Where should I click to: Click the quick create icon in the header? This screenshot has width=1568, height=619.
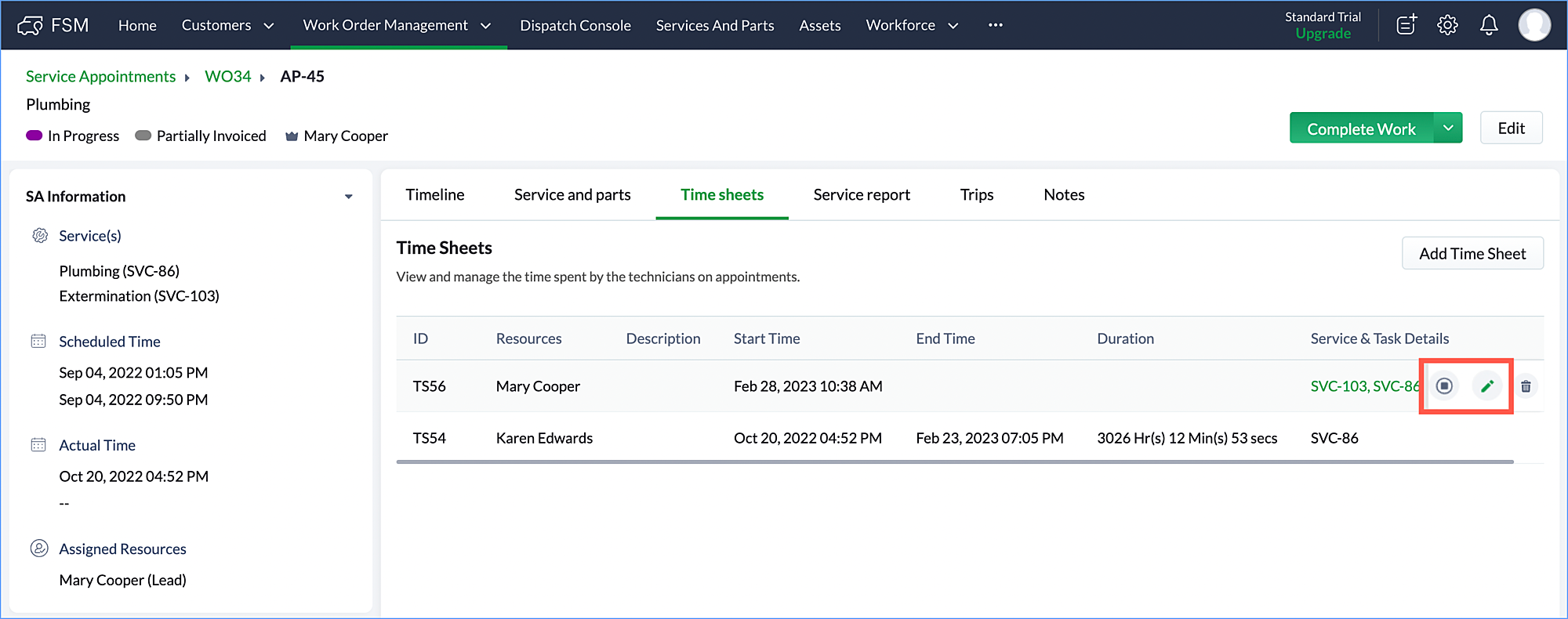[x=1406, y=25]
